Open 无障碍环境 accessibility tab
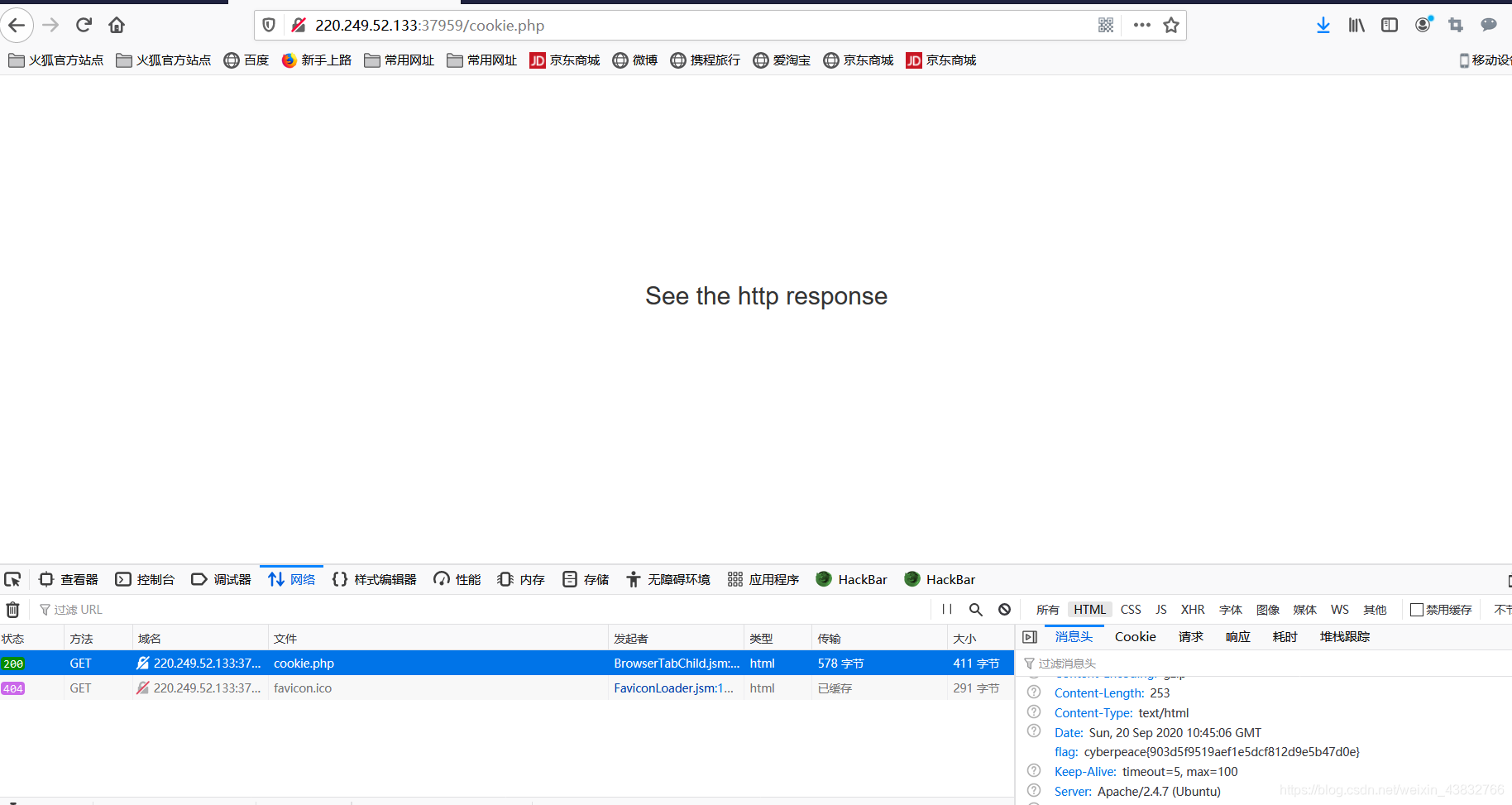Screen dimensions: 1512x805 [x=668, y=579]
